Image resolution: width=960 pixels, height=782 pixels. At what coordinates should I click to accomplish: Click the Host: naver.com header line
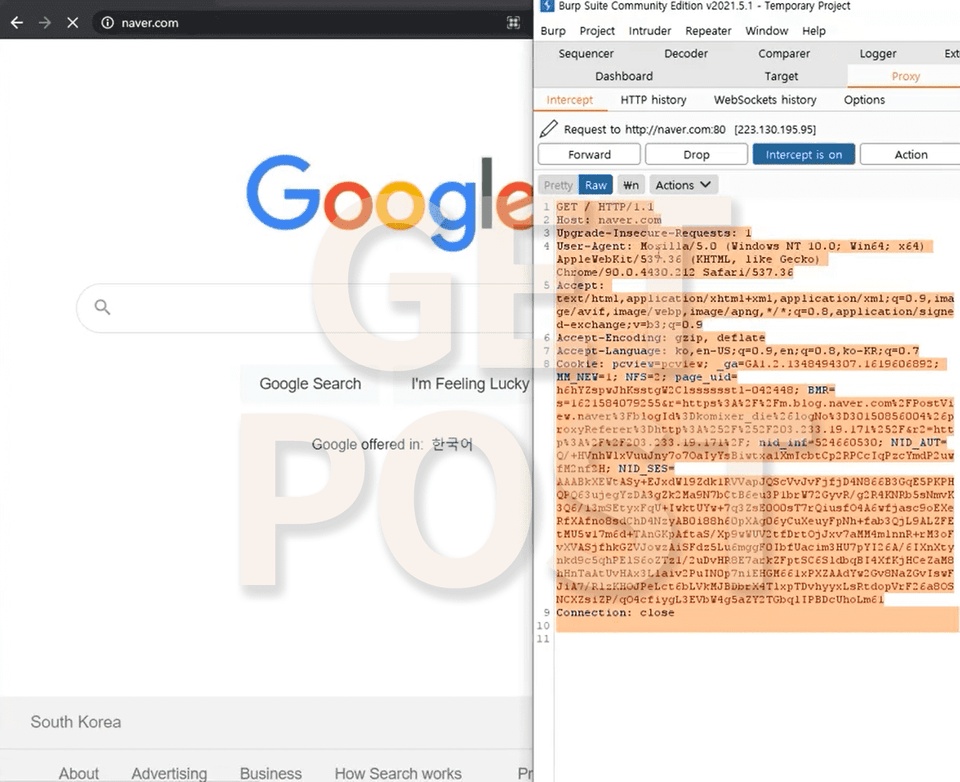pyautogui.click(x=609, y=220)
